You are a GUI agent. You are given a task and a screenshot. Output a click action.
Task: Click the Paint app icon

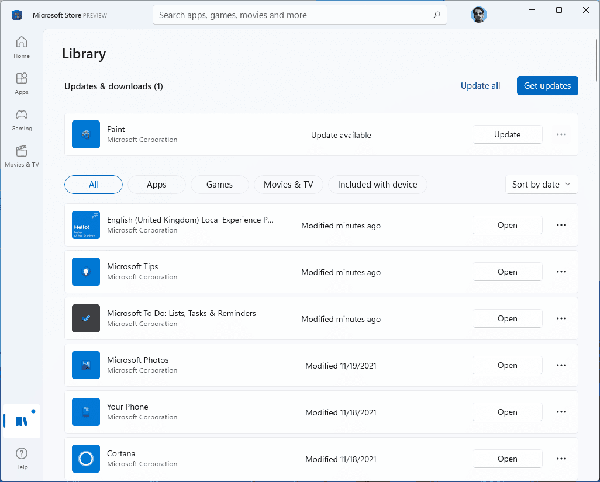(x=87, y=134)
